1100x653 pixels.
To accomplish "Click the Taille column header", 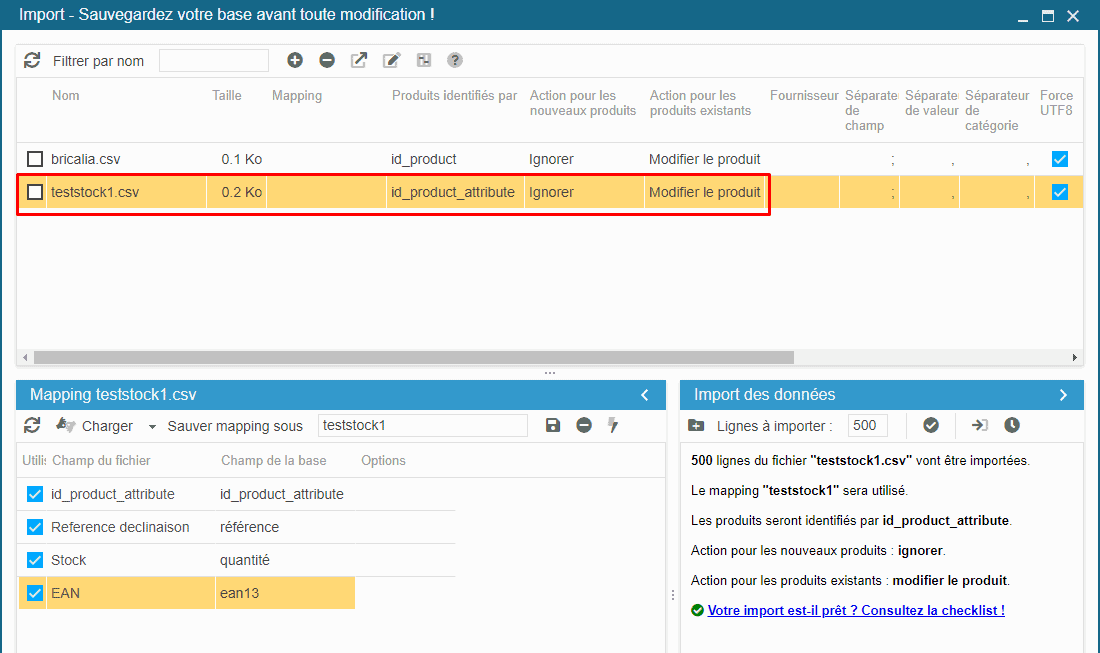I will 227,96.
